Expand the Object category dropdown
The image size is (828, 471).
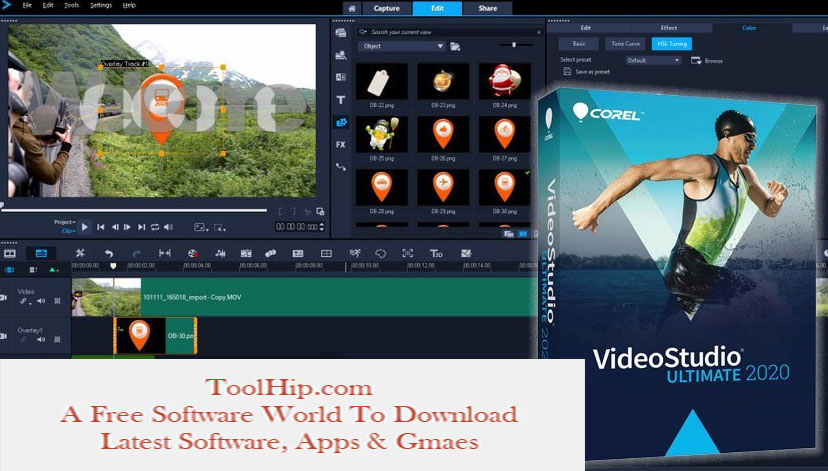[x=401, y=46]
